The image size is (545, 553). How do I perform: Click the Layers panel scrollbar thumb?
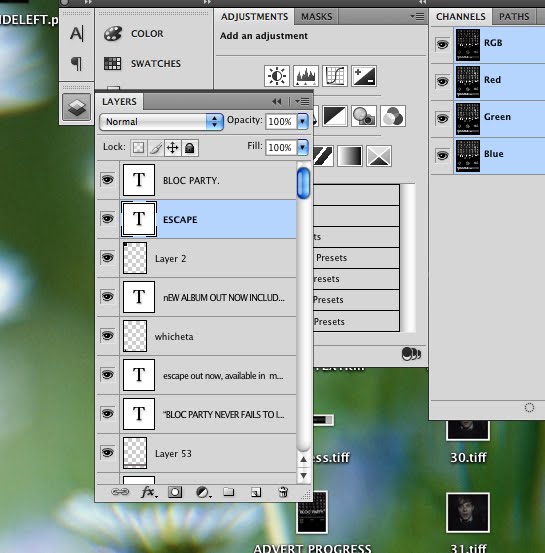coord(303,183)
